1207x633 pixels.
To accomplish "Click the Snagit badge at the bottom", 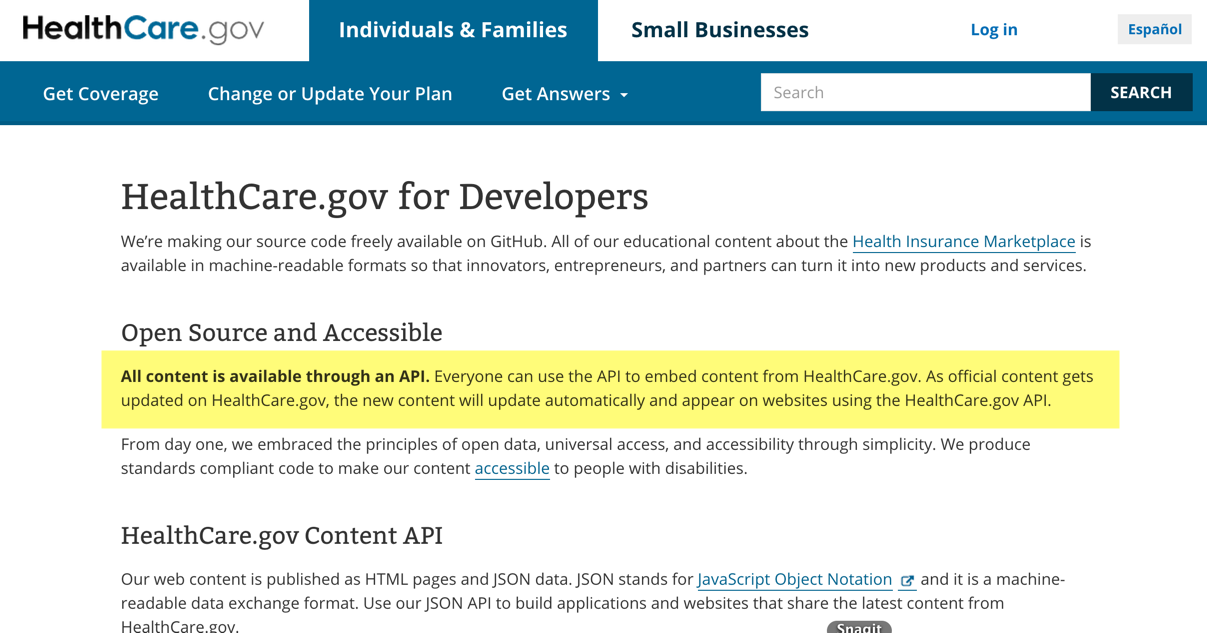I will [858, 627].
